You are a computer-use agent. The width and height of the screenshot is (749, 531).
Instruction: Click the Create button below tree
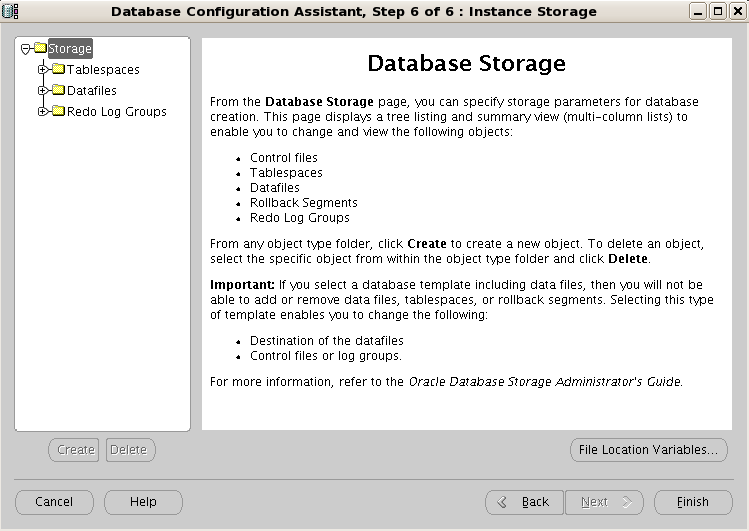[74, 450]
